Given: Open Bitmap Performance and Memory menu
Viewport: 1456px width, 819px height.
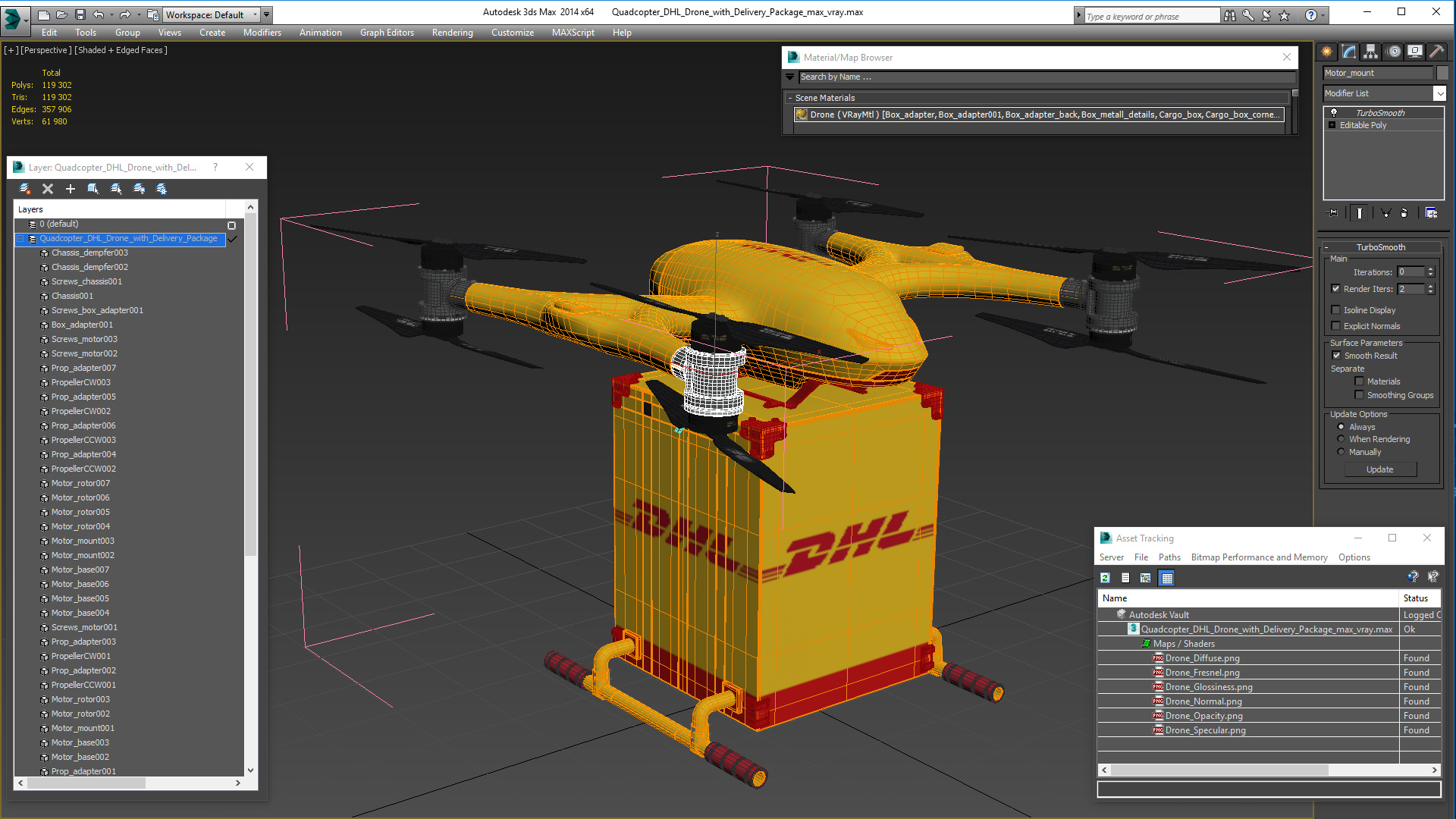Looking at the screenshot, I should click(1259, 557).
